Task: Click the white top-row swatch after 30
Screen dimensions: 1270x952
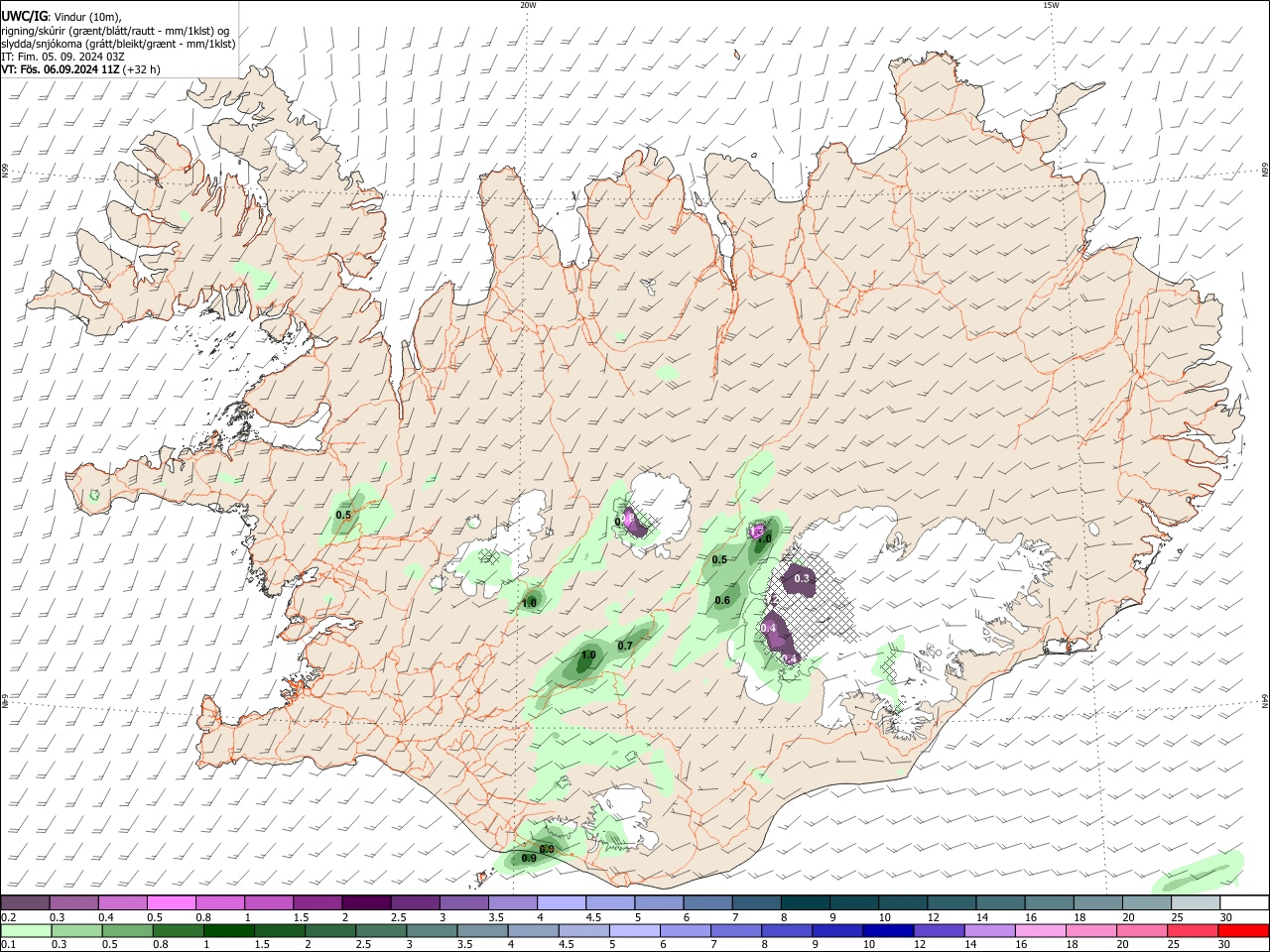Action: point(1242,902)
